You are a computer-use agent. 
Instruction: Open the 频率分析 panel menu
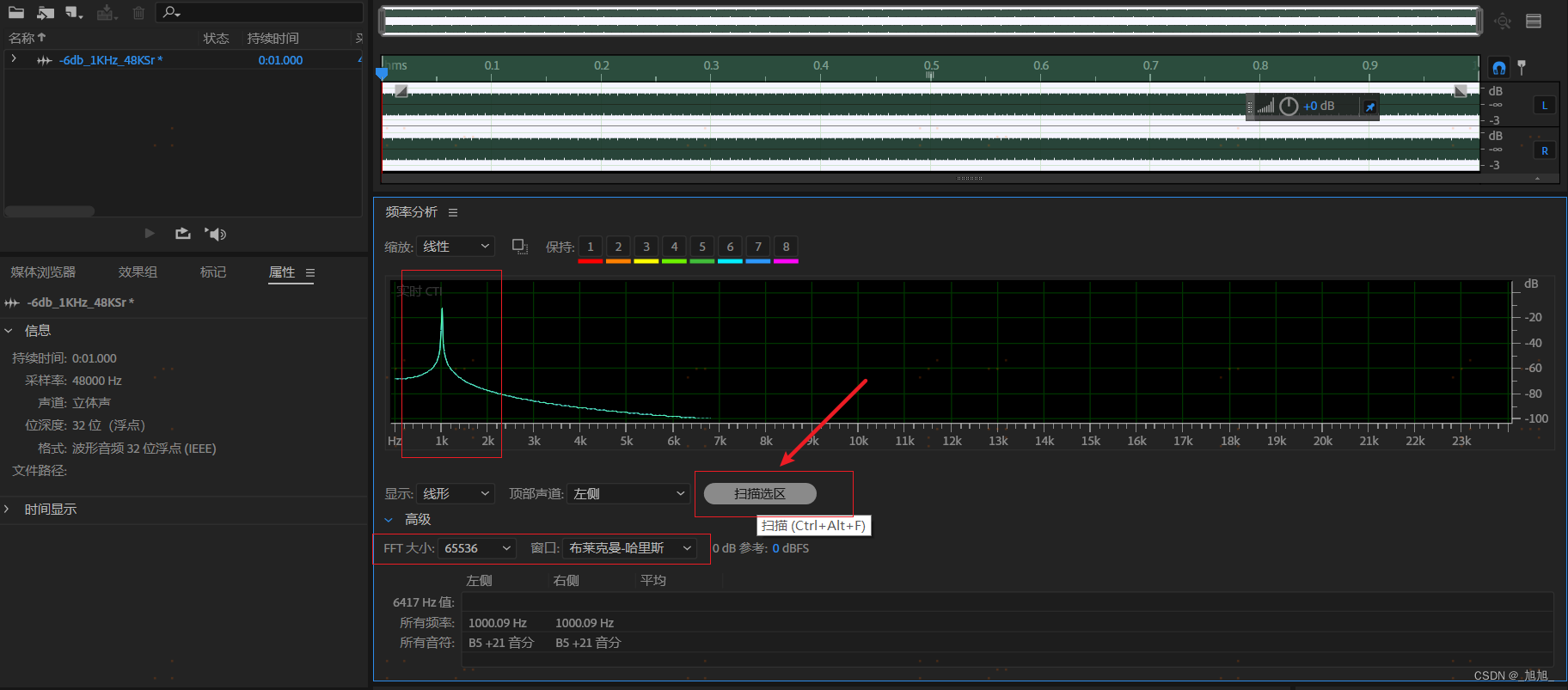453,212
